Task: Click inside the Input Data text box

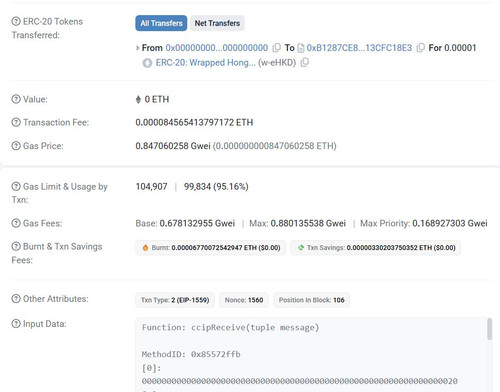Action: pos(314,355)
